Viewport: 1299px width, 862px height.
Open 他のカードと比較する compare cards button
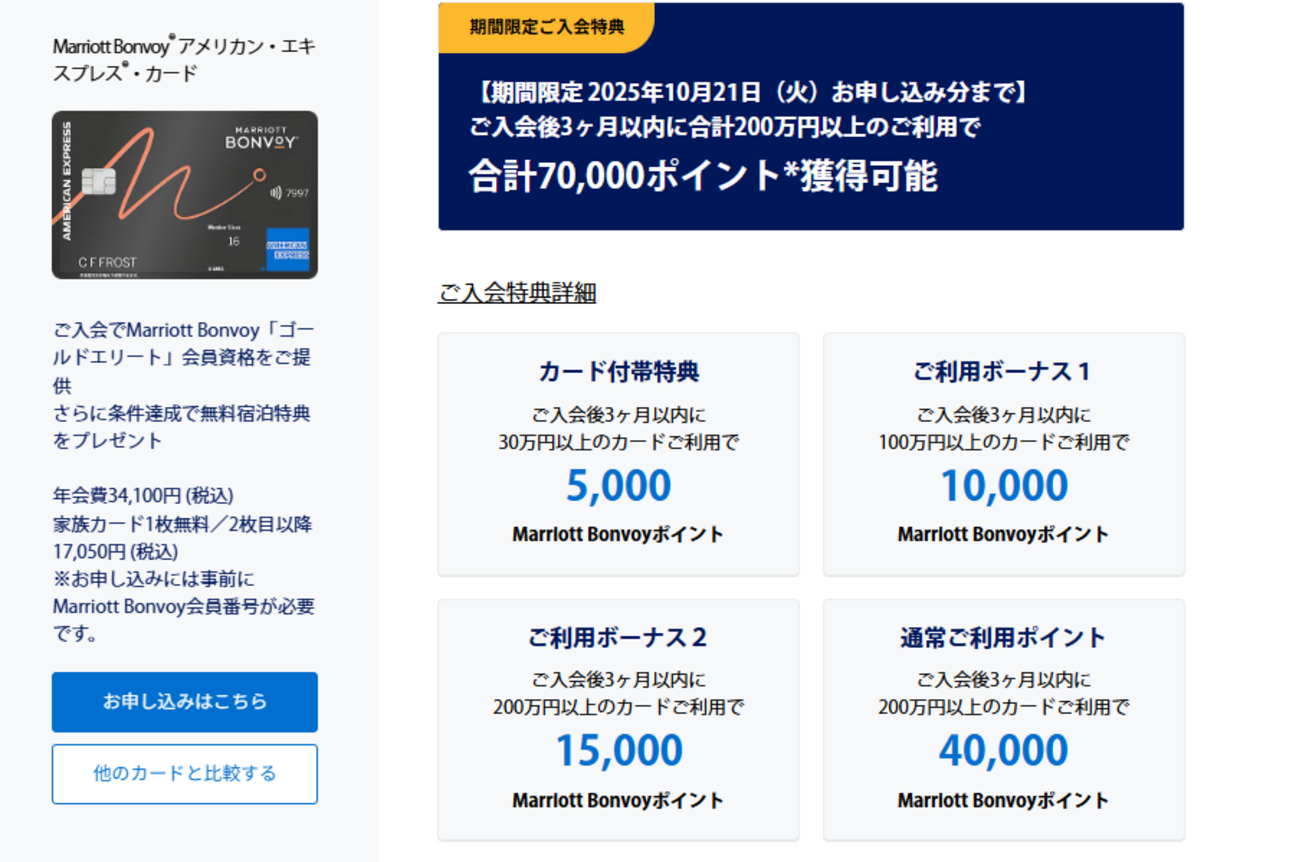(x=185, y=774)
